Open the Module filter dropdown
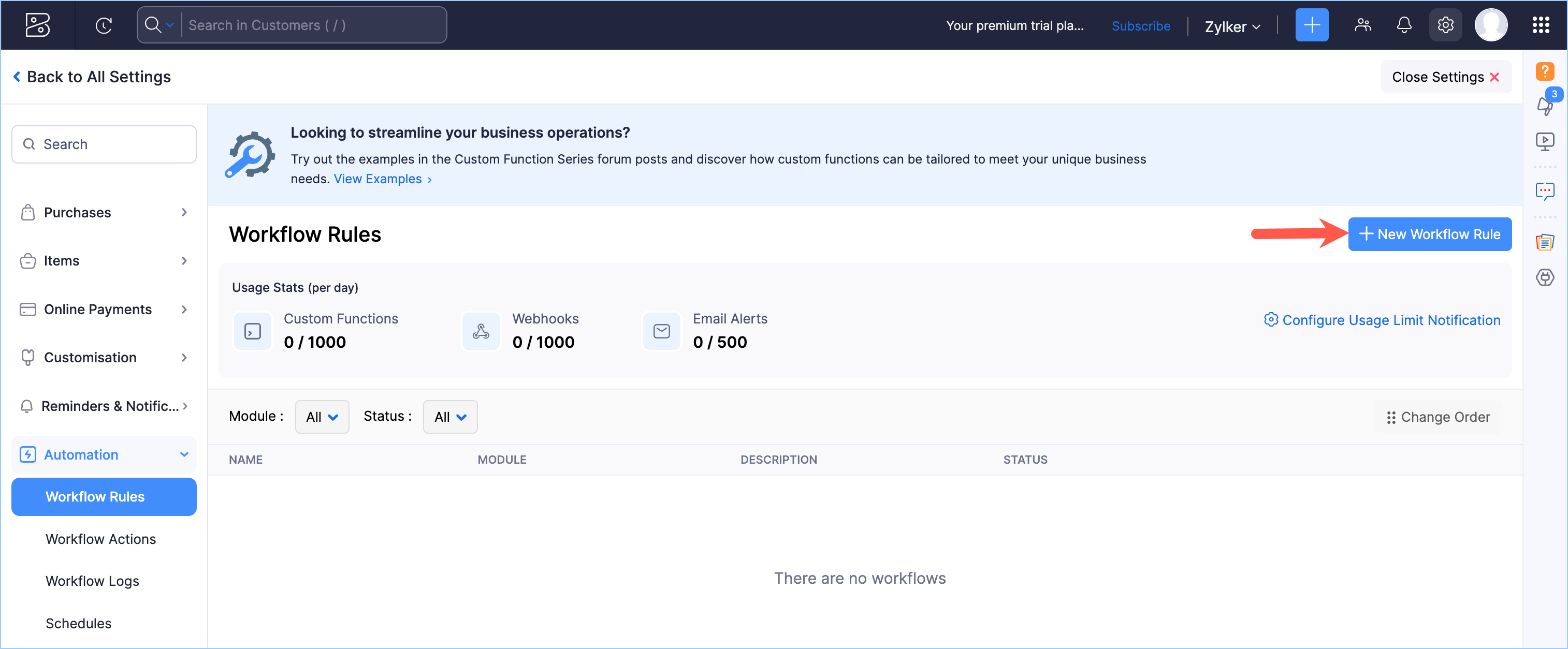 tap(322, 417)
